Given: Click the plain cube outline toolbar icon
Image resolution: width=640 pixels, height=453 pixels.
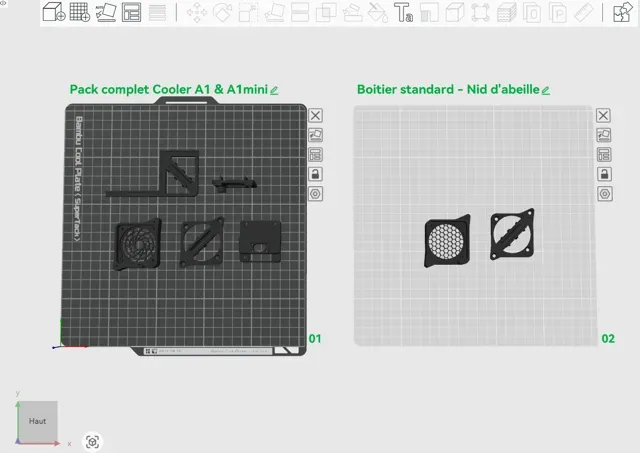Looking at the screenshot, I should [x=455, y=13].
